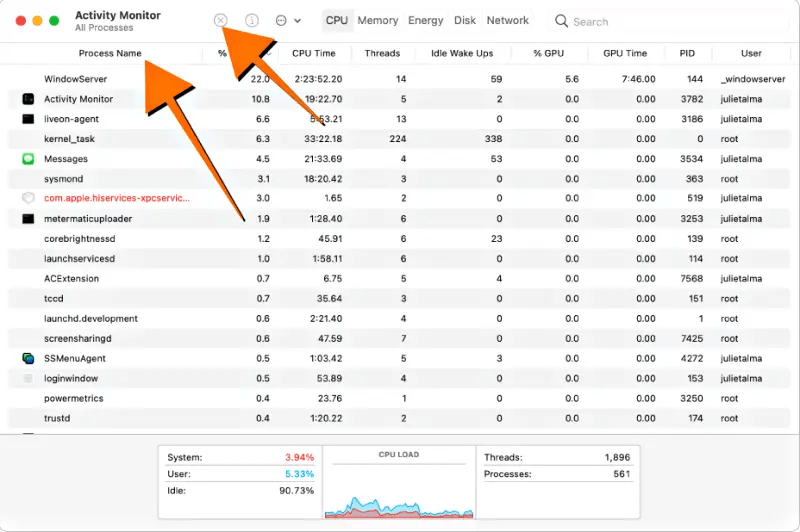800x532 pixels.
Task: Click CPU Time value 33:22.18
Action: pos(323,139)
